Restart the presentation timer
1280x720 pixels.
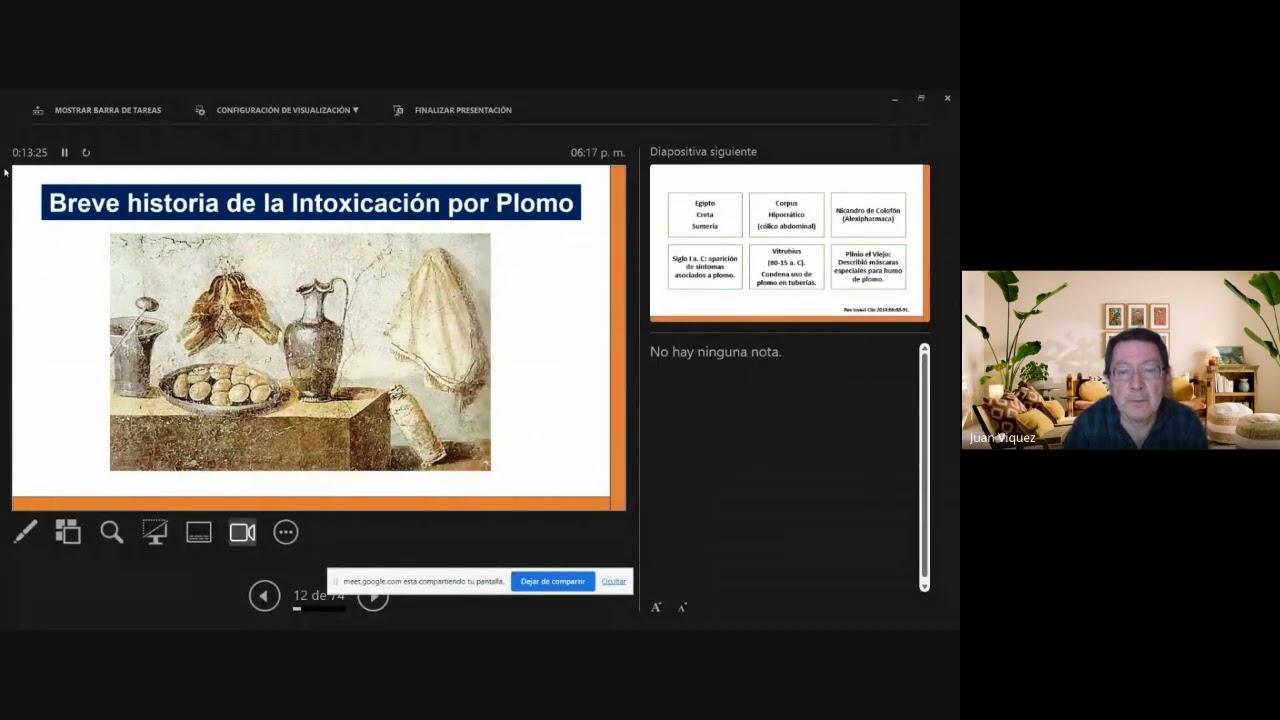[x=86, y=153]
